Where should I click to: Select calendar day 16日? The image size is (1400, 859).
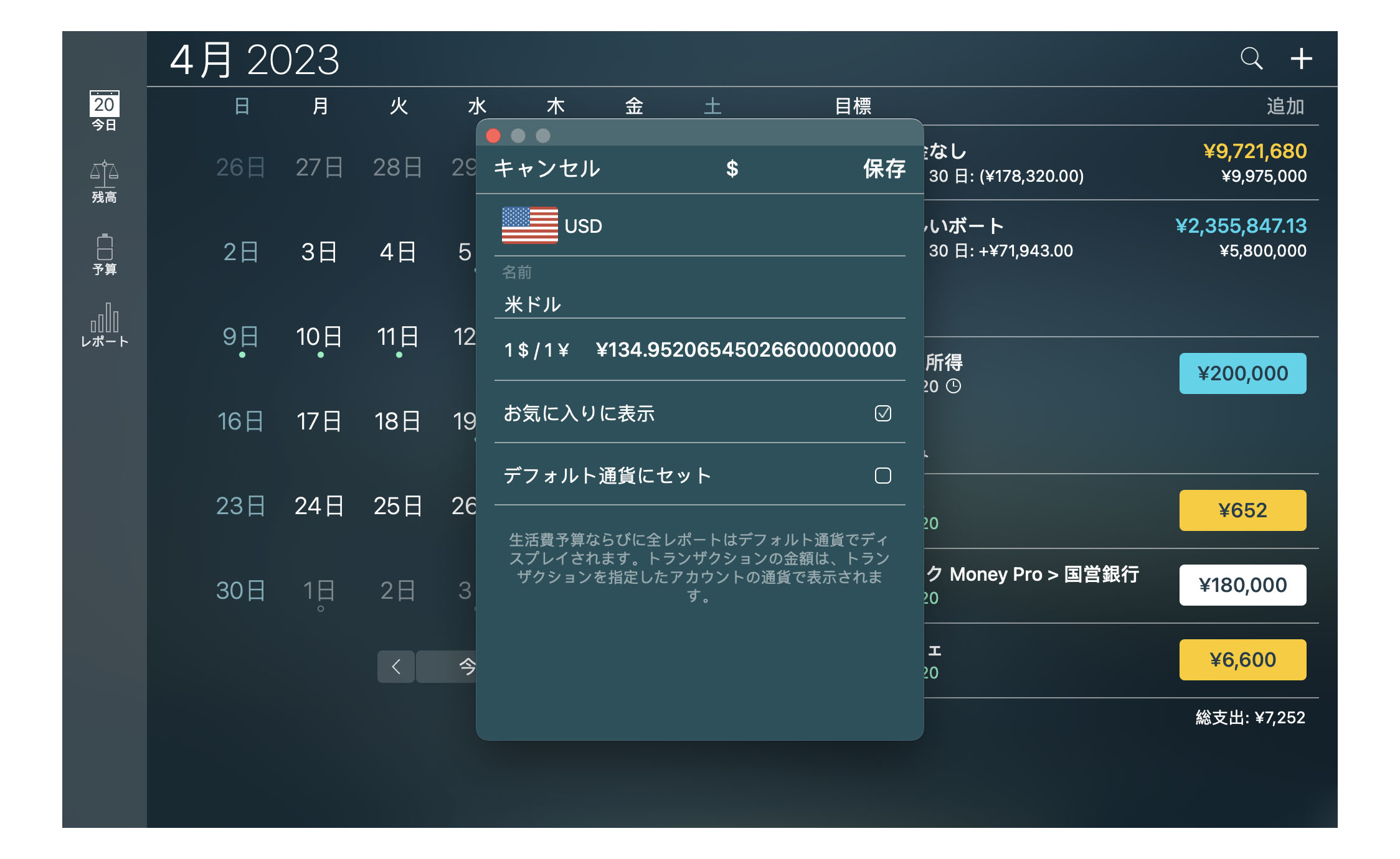point(240,421)
